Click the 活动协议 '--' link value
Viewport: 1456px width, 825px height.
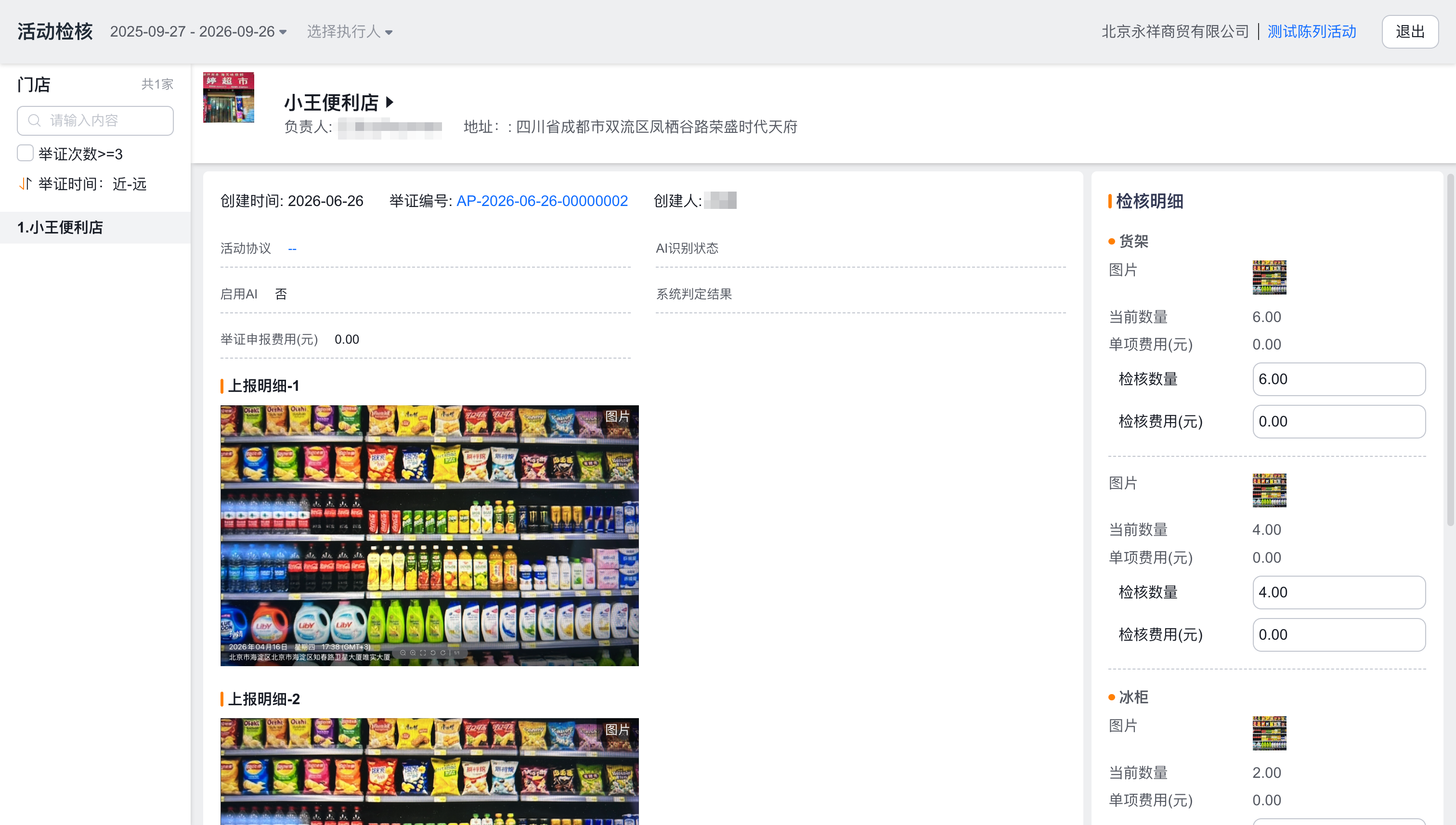292,249
